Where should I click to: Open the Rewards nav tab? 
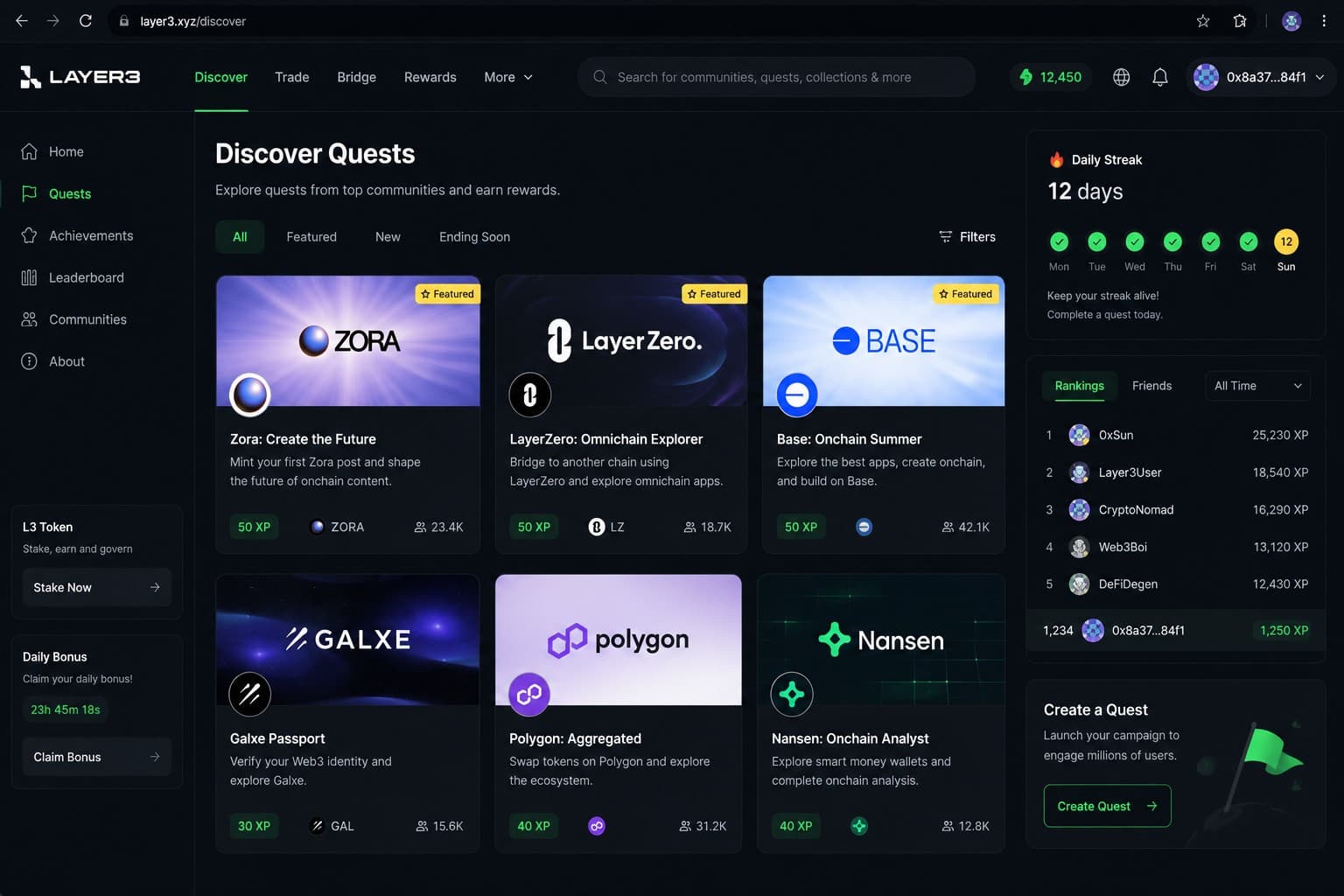(x=430, y=77)
